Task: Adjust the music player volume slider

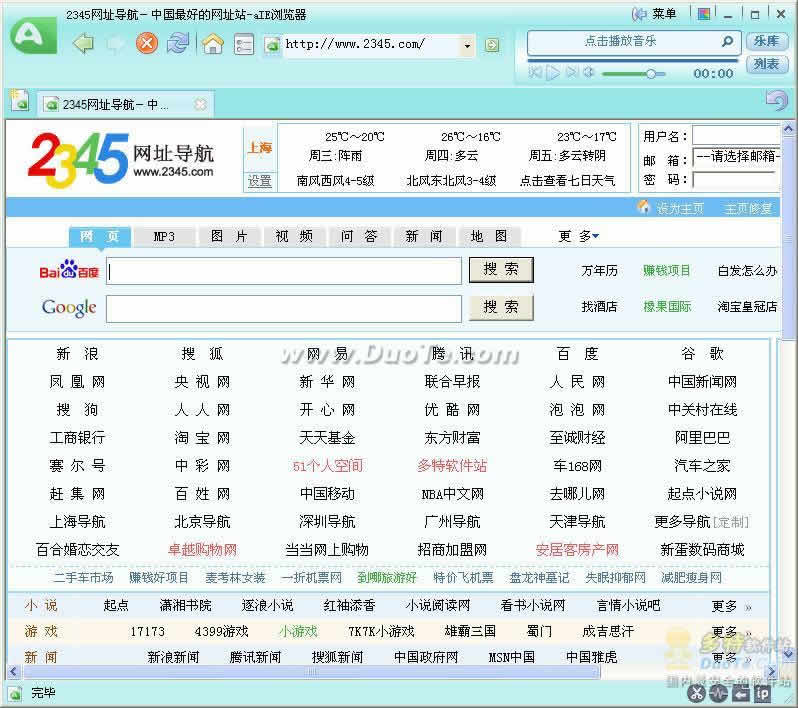Action: click(x=650, y=73)
